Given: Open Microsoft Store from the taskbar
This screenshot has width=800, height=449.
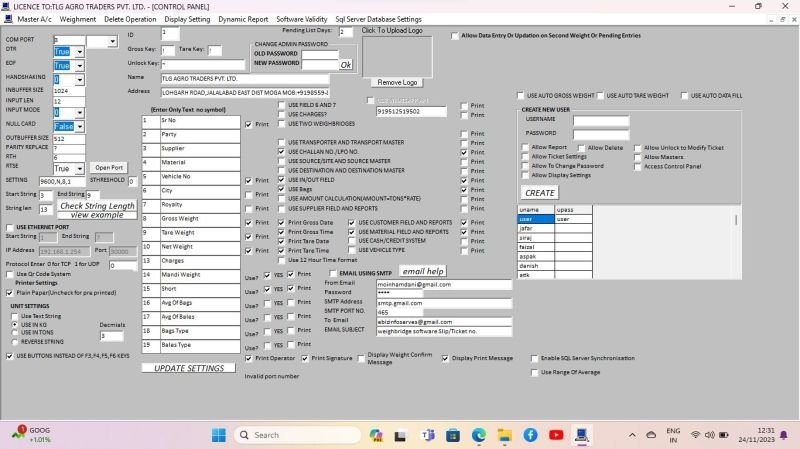Looking at the screenshot, I should [x=453, y=435].
